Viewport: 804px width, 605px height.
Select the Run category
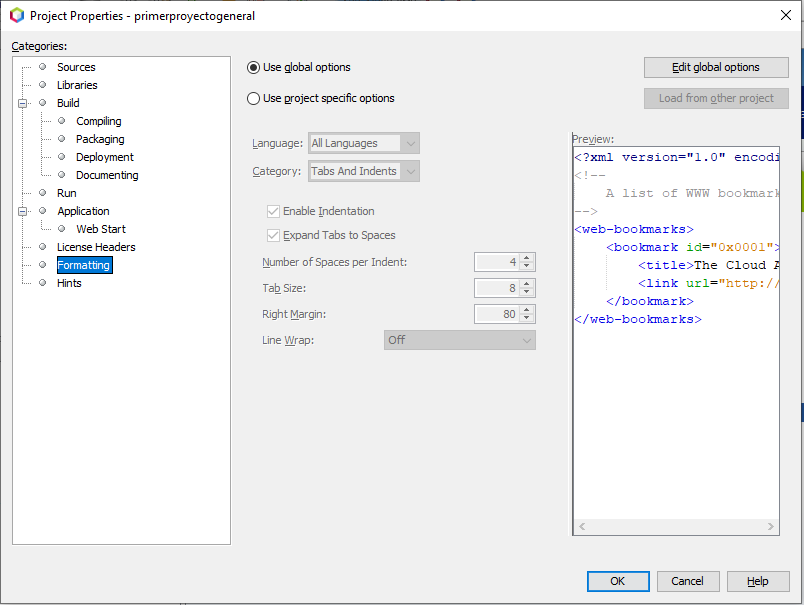66,193
